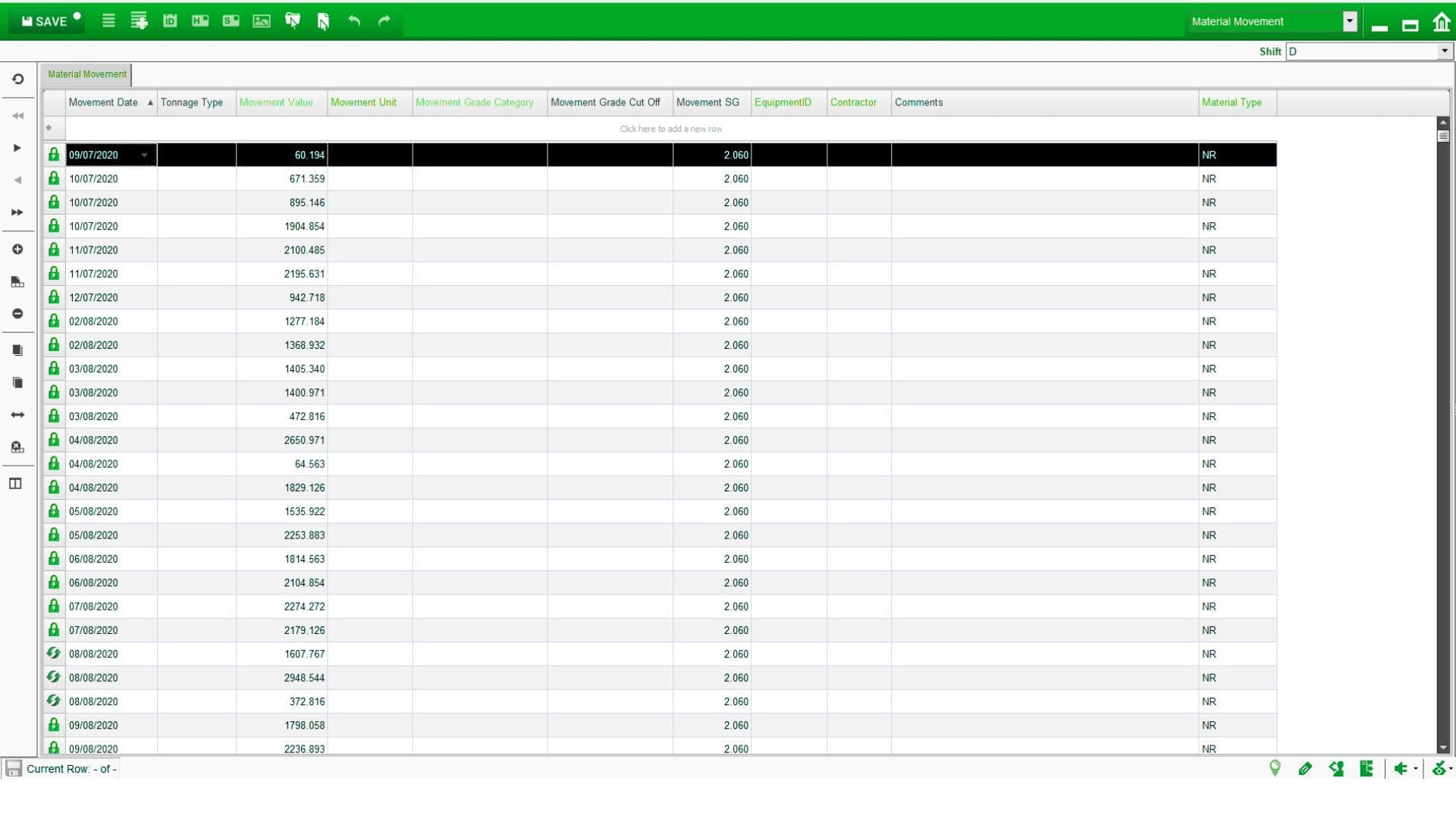Image resolution: width=1456 pixels, height=819 pixels.
Task: Click the S card toolbar icon
Action: pyautogui.click(x=231, y=21)
